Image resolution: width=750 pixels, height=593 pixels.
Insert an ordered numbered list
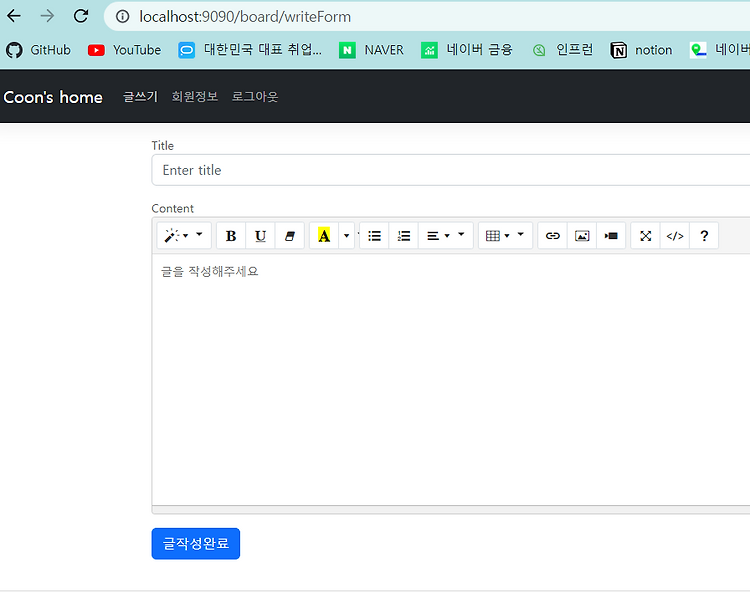click(404, 235)
